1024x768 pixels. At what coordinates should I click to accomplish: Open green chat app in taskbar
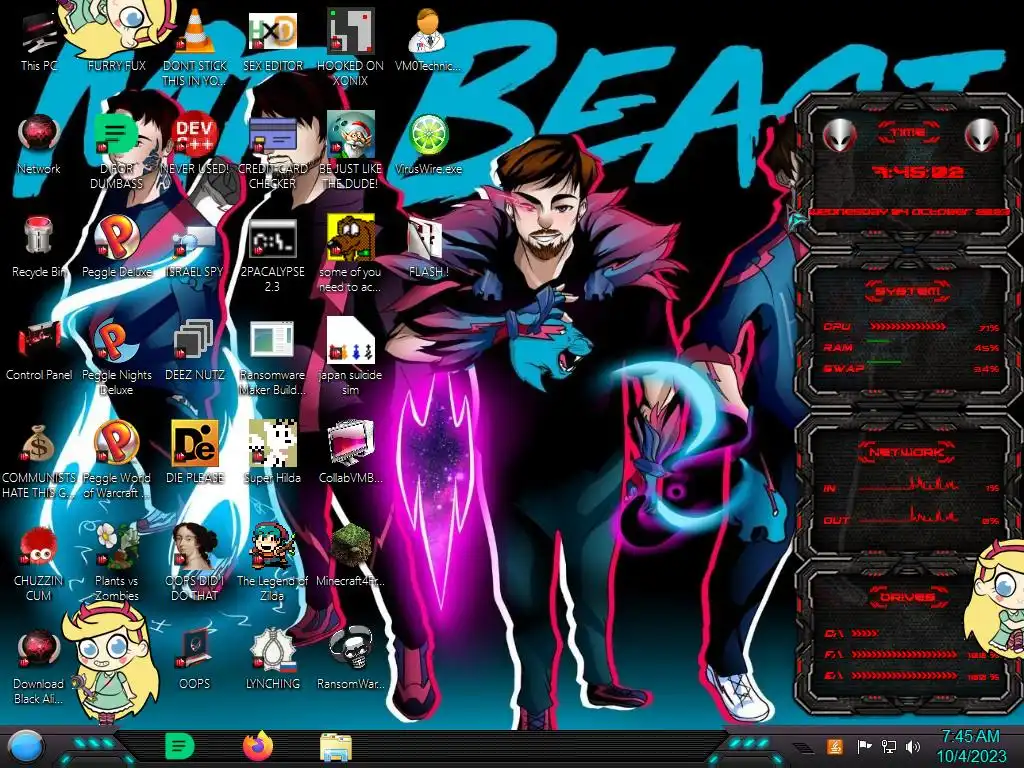[180, 746]
